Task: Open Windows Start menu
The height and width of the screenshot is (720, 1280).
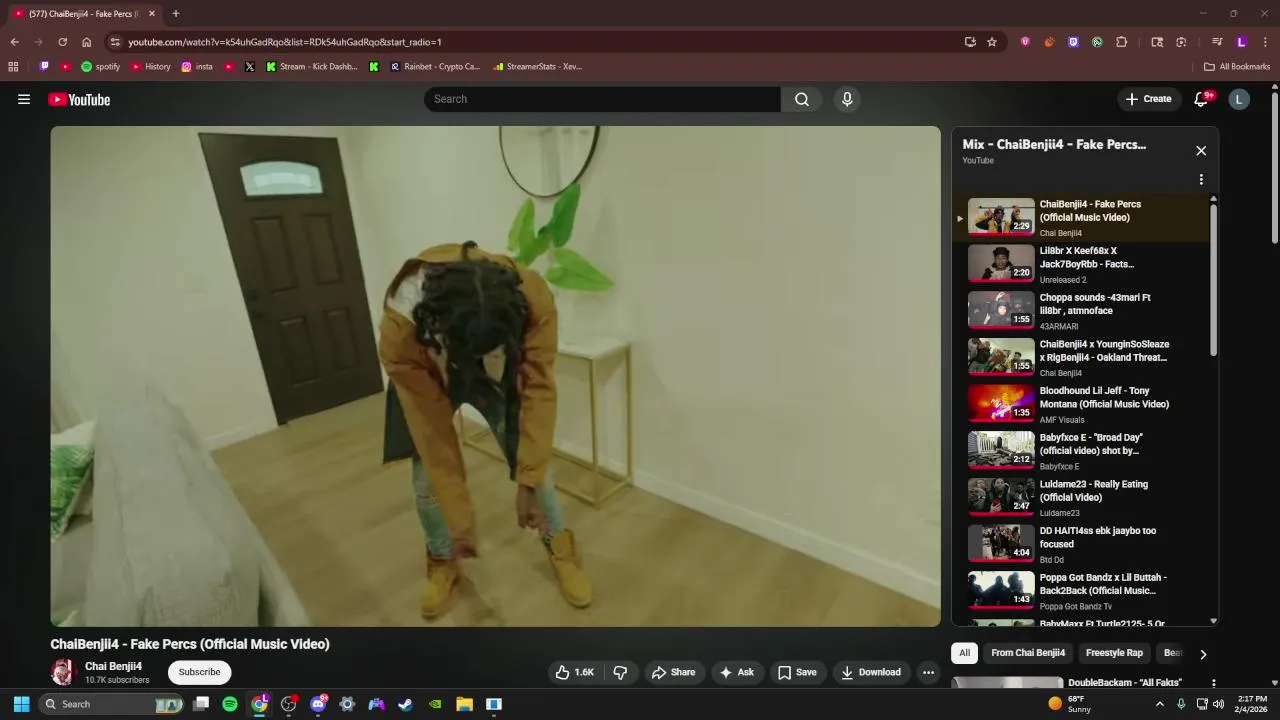Action: (x=21, y=704)
